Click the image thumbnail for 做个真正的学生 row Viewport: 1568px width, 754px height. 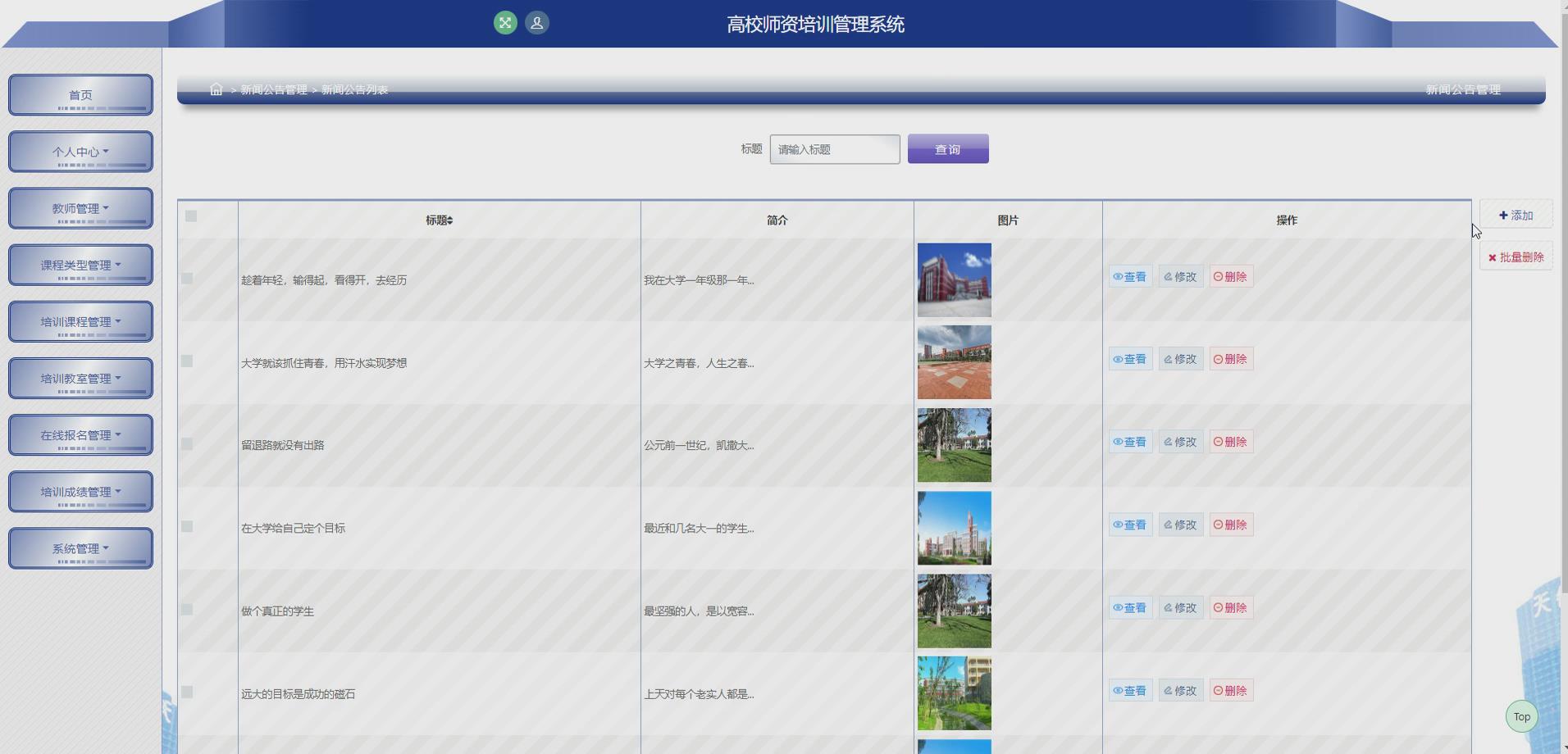point(953,611)
